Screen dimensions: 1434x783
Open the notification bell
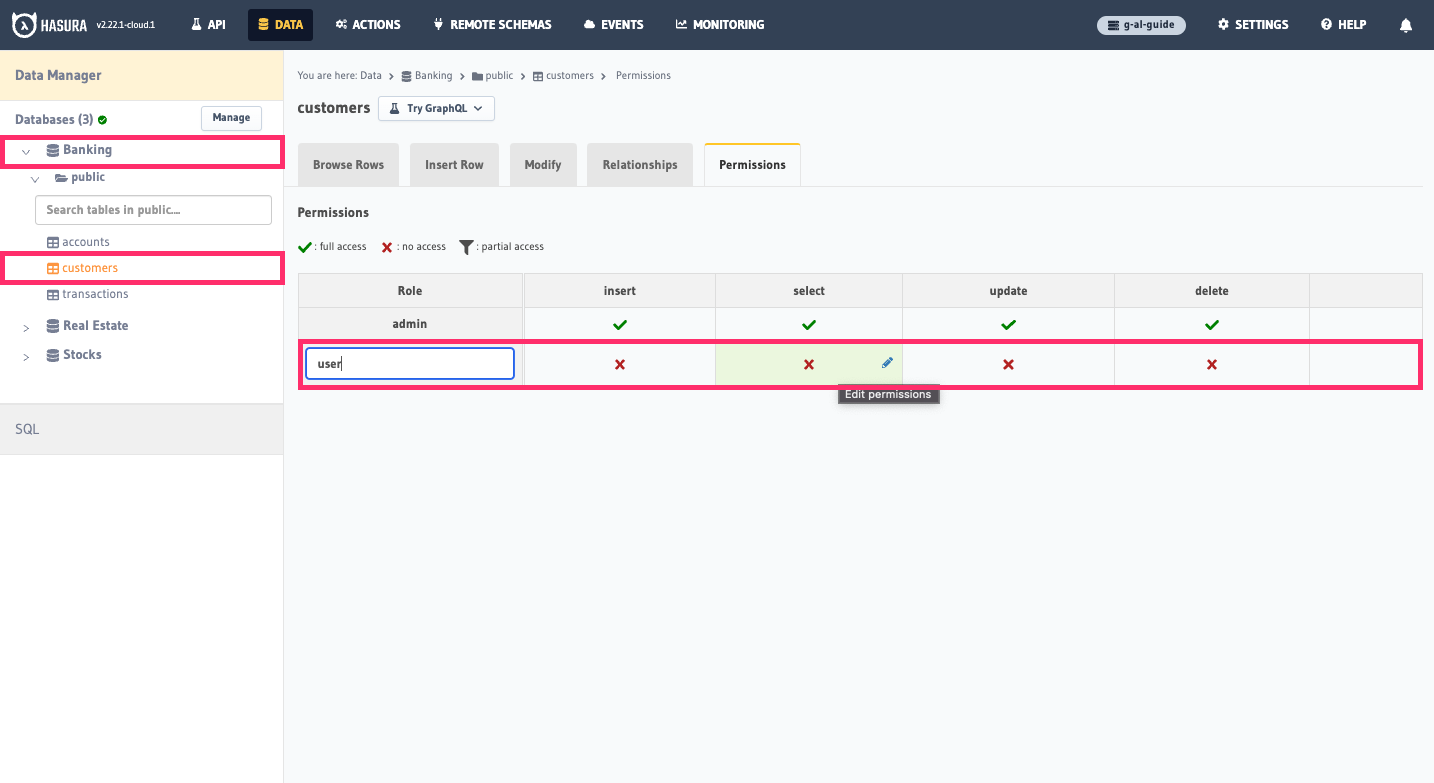1406,24
